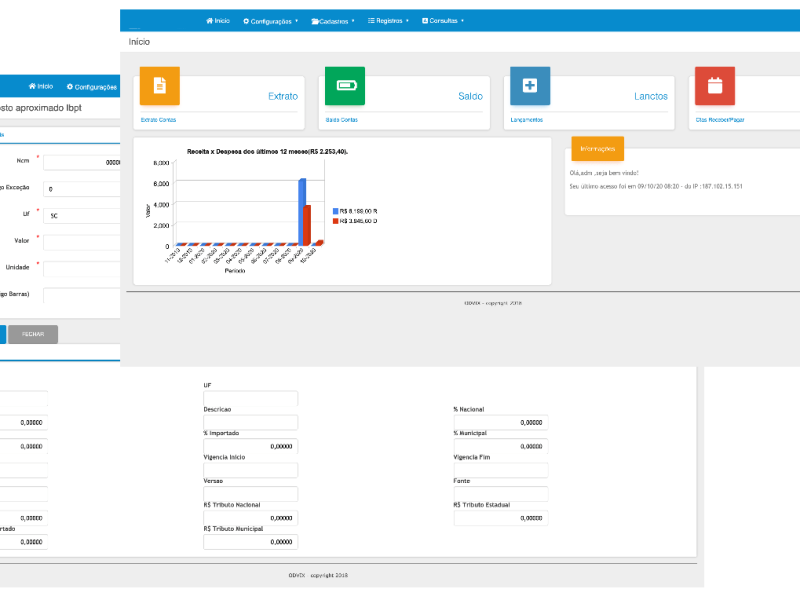Viewport: 800px width, 600px height.
Task: Click the 'Seu último acesso' text line
Action: coord(656,187)
